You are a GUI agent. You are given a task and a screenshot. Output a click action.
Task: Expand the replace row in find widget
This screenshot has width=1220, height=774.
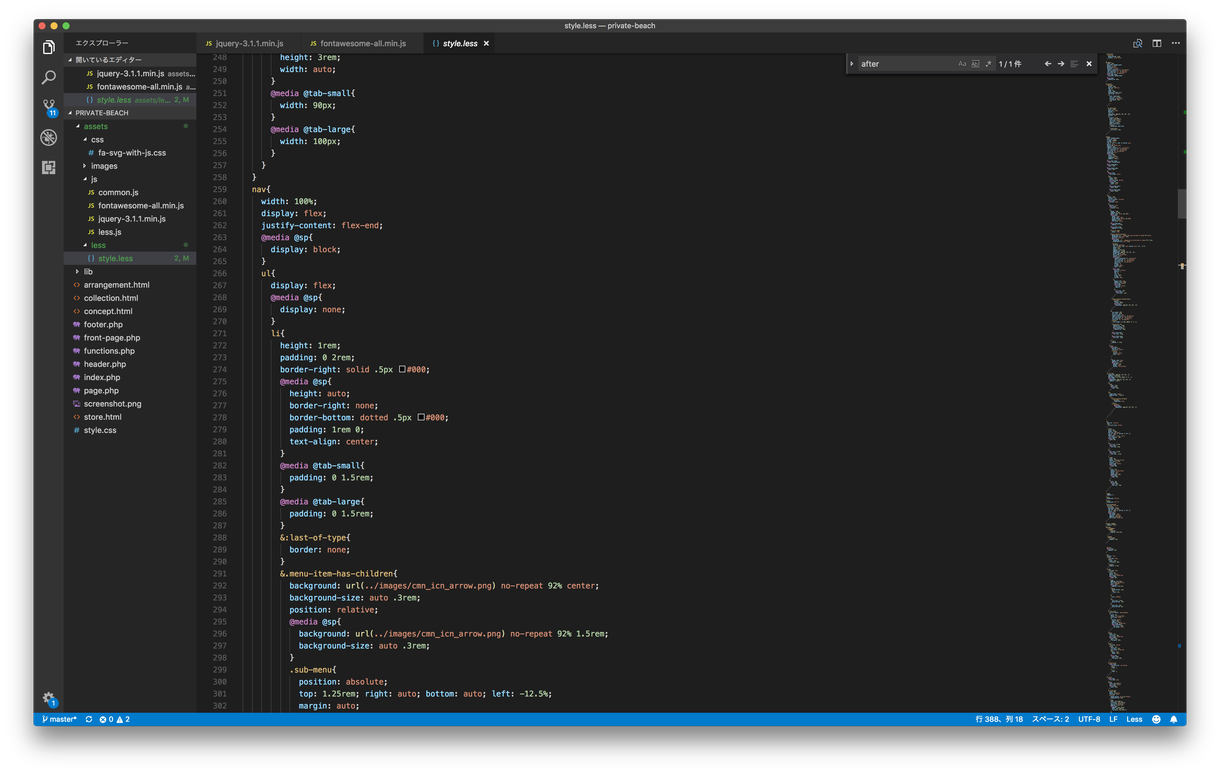coord(852,64)
